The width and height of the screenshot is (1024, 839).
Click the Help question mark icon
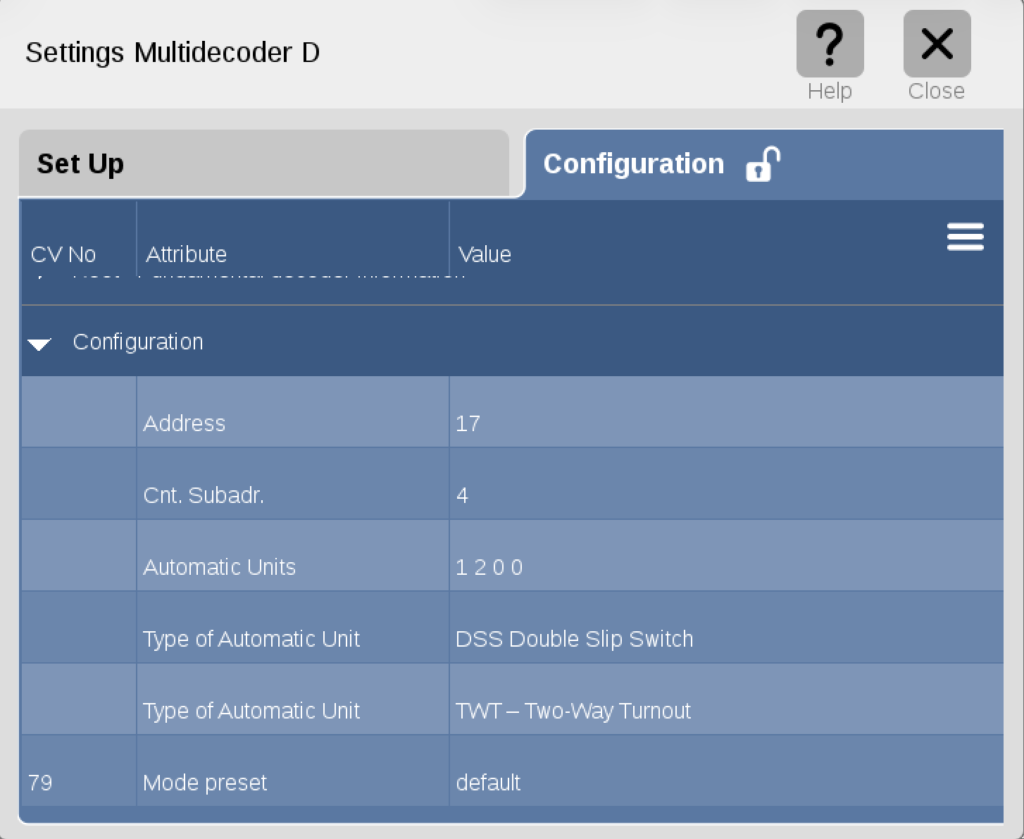[x=829, y=45]
